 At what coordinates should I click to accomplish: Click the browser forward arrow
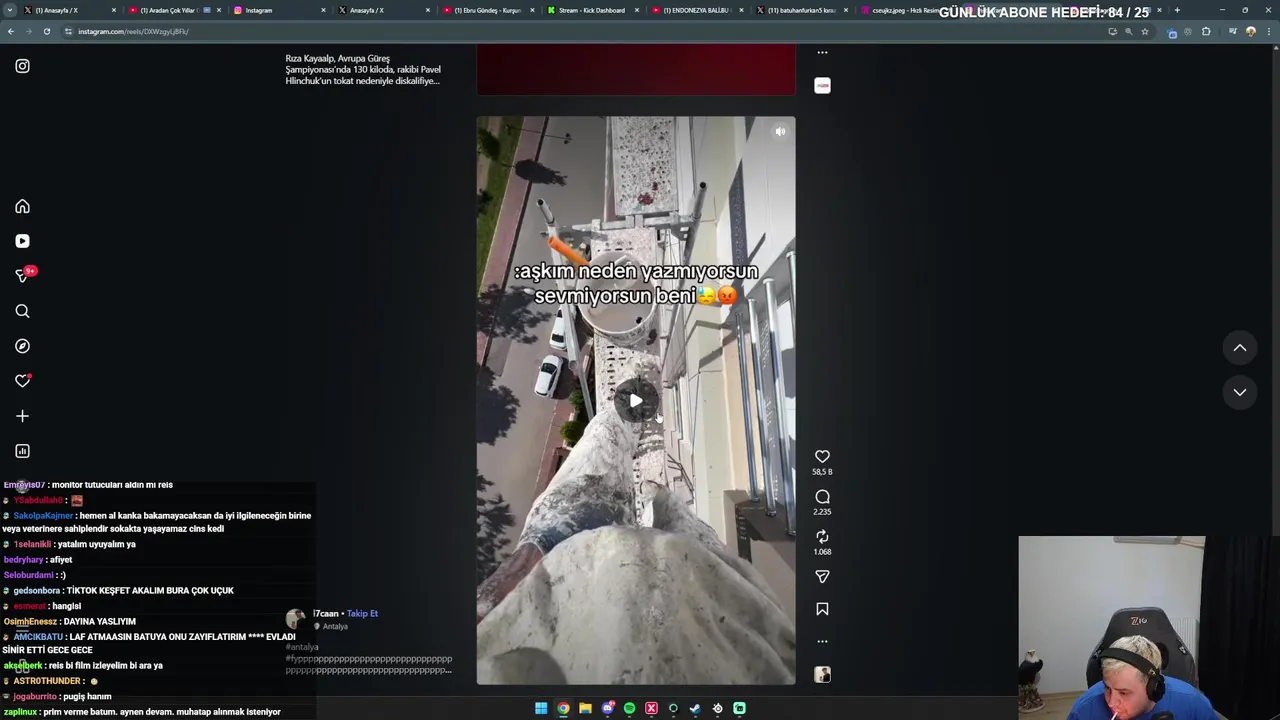coord(28,31)
